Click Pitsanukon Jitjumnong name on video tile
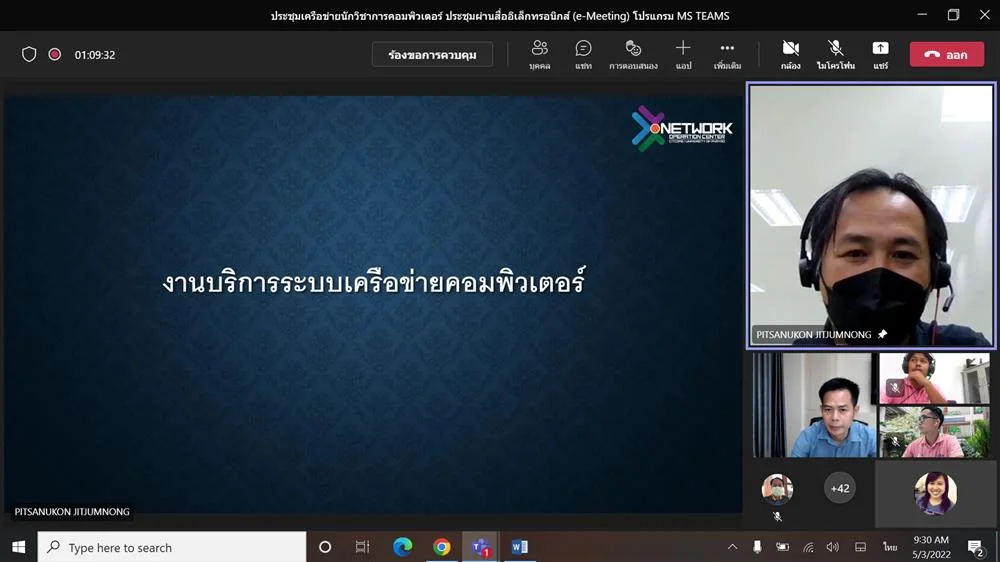Screen dimensions: 1000x562 click(x=814, y=334)
